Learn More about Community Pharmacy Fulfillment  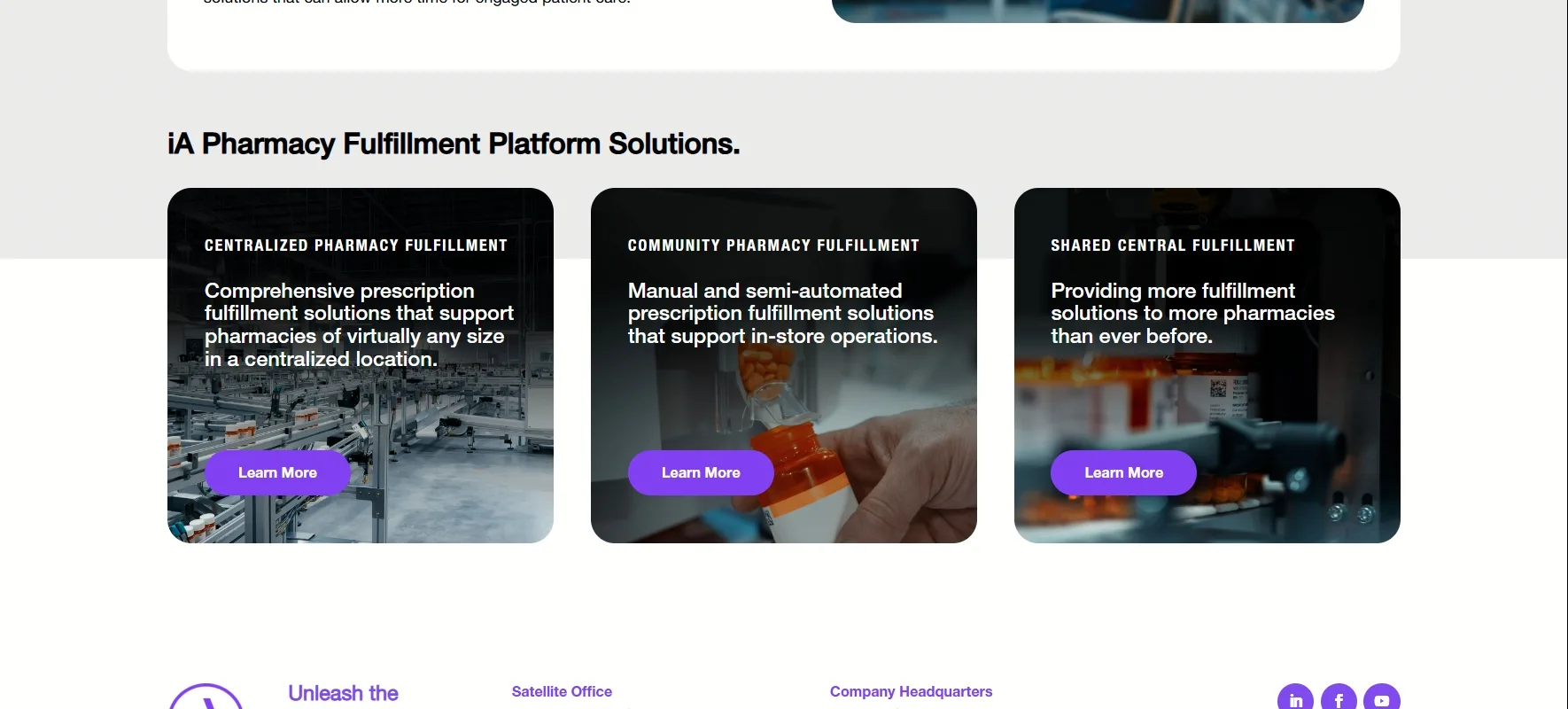click(x=701, y=472)
